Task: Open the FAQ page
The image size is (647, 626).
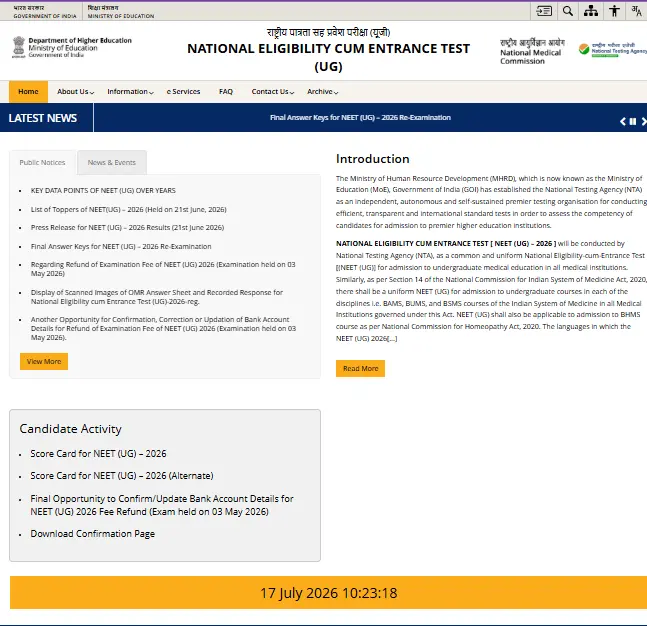Action: [x=226, y=92]
